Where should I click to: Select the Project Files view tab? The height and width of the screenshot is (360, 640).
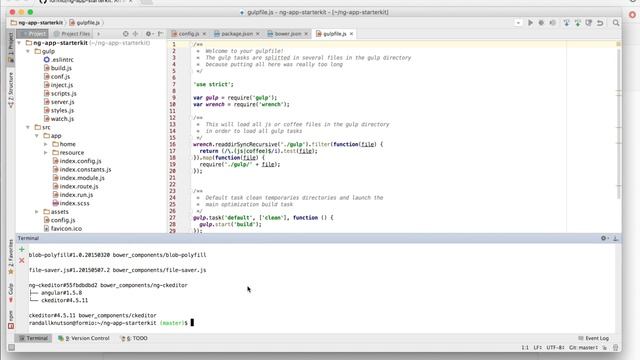[72, 34]
